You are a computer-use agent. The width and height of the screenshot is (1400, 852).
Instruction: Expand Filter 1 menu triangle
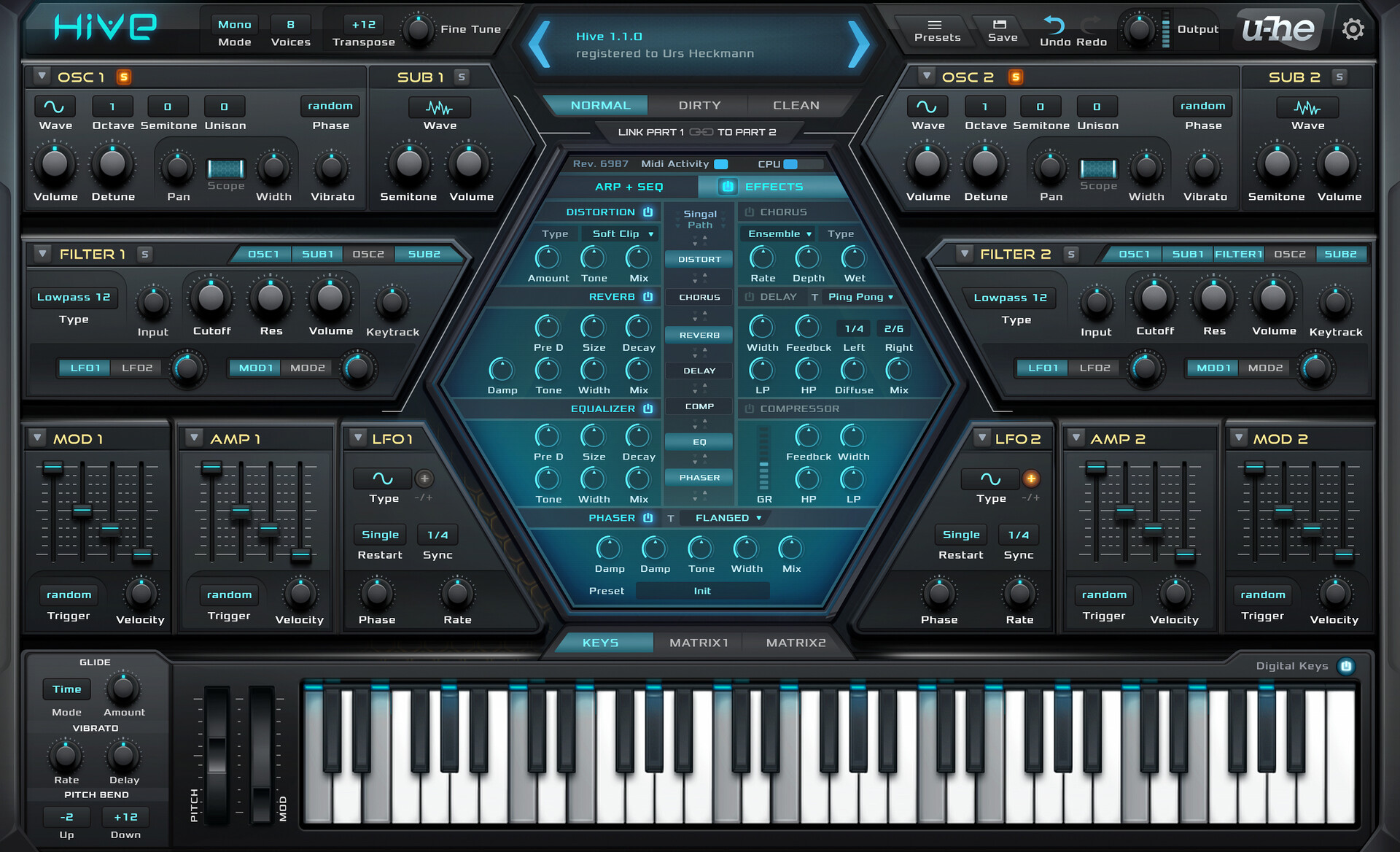42,254
